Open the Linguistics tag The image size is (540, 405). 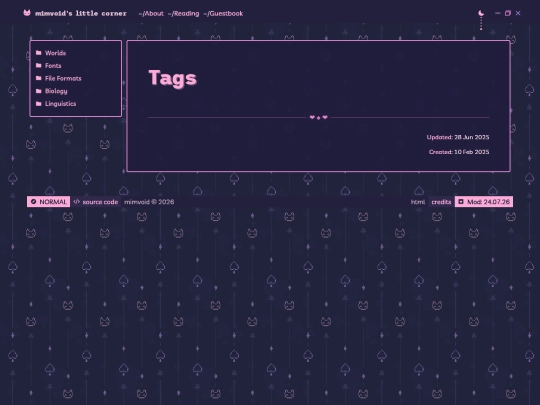[61, 104]
